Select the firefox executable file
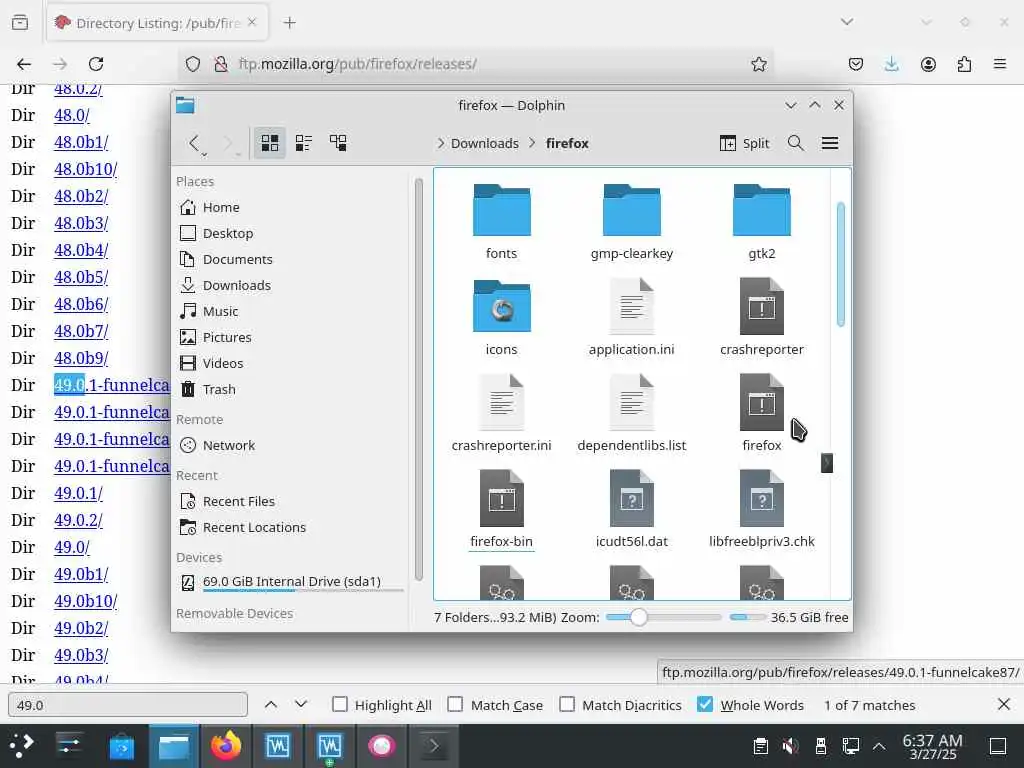The width and height of the screenshot is (1024, 768). click(x=761, y=414)
